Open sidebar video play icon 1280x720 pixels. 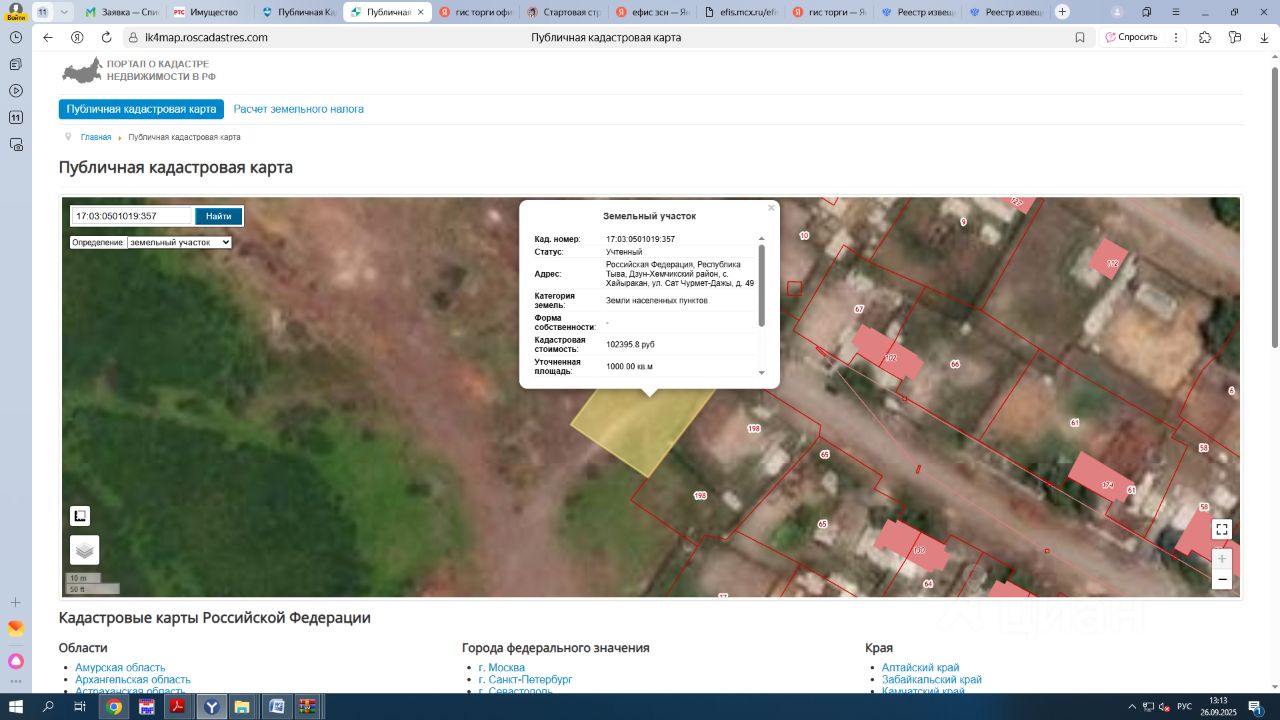pyautogui.click(x=16, y=90)
